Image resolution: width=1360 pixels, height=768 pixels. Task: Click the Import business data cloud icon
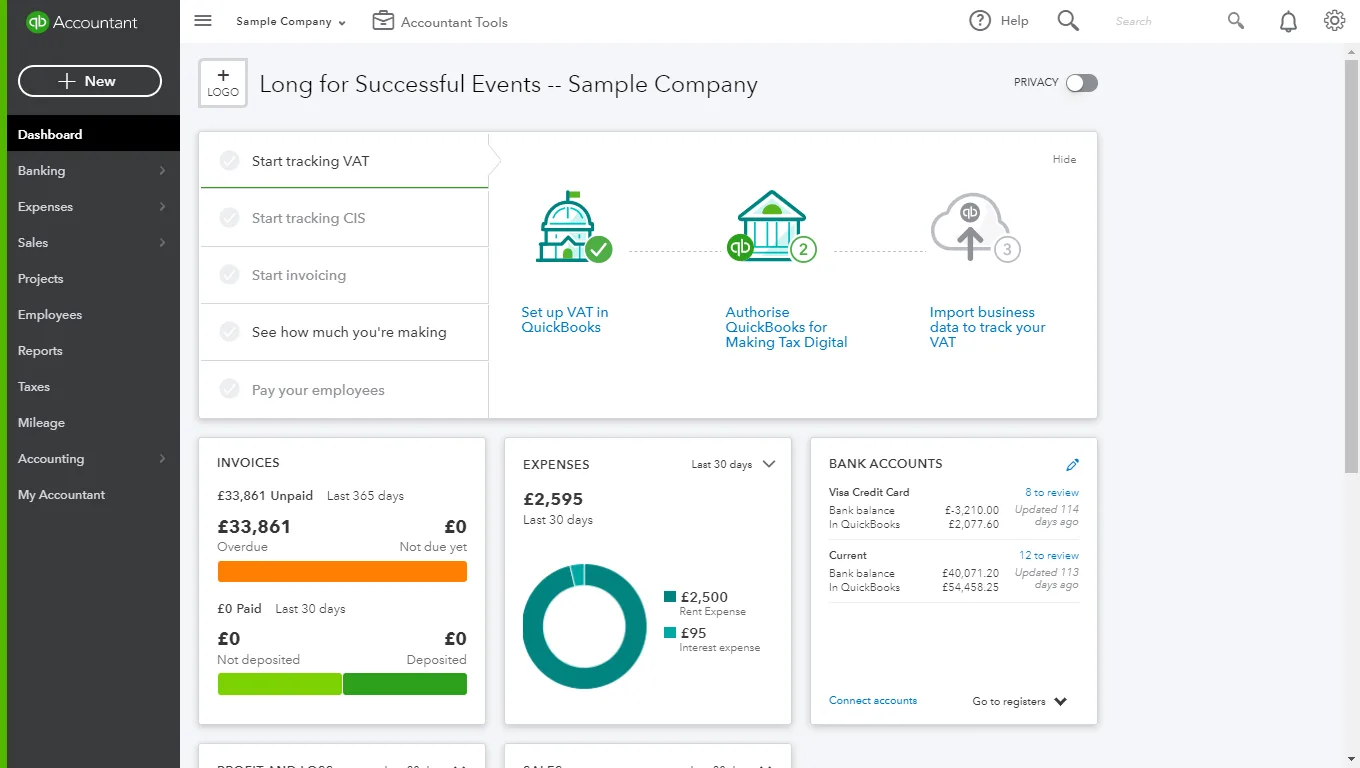point(975,228)
